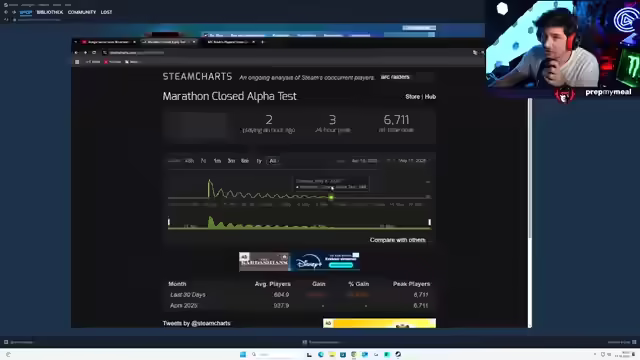Open Steam COMMUNITY tab

(82, 12)
